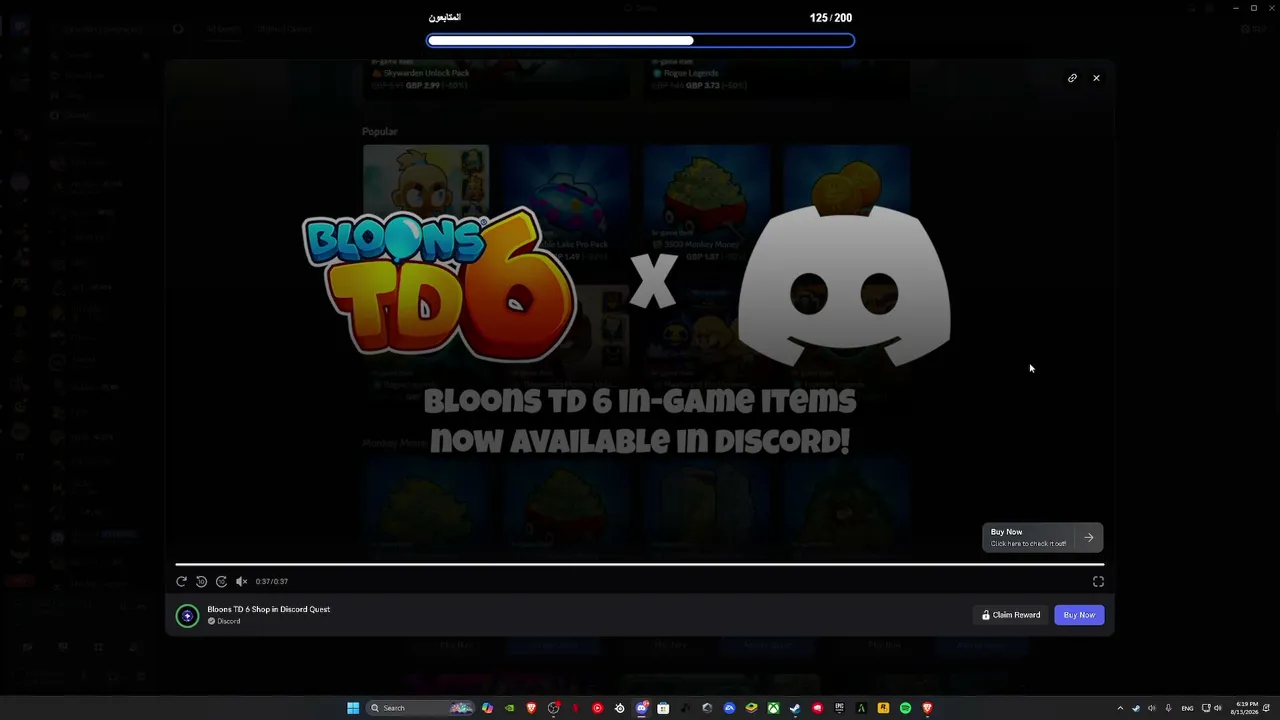Open the NVIDIA app from the taskbar
The width and height of the screenshot is (1280, 720).
pos(509,708)
